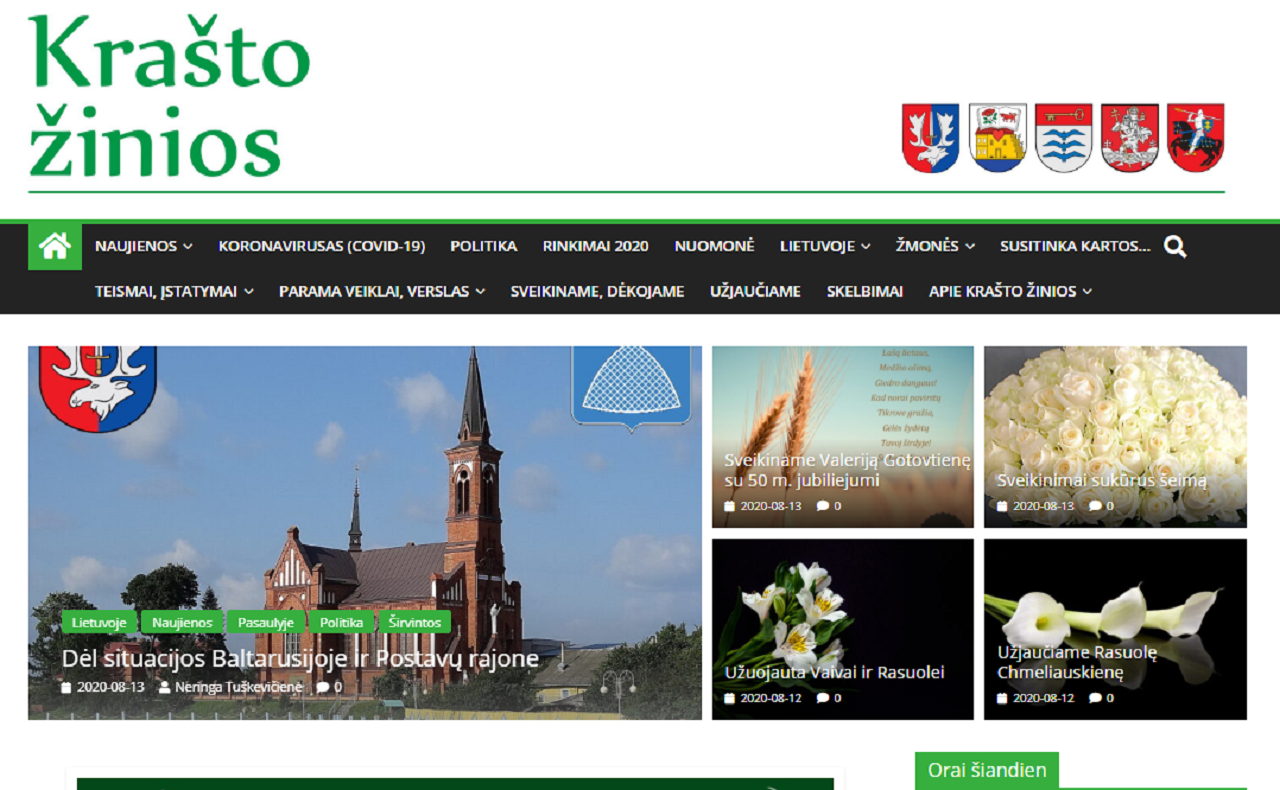Click date 2020-08-13 on Baltarusijoje article
Viewport: 1280px width, 790px height.
pos(111,688)
